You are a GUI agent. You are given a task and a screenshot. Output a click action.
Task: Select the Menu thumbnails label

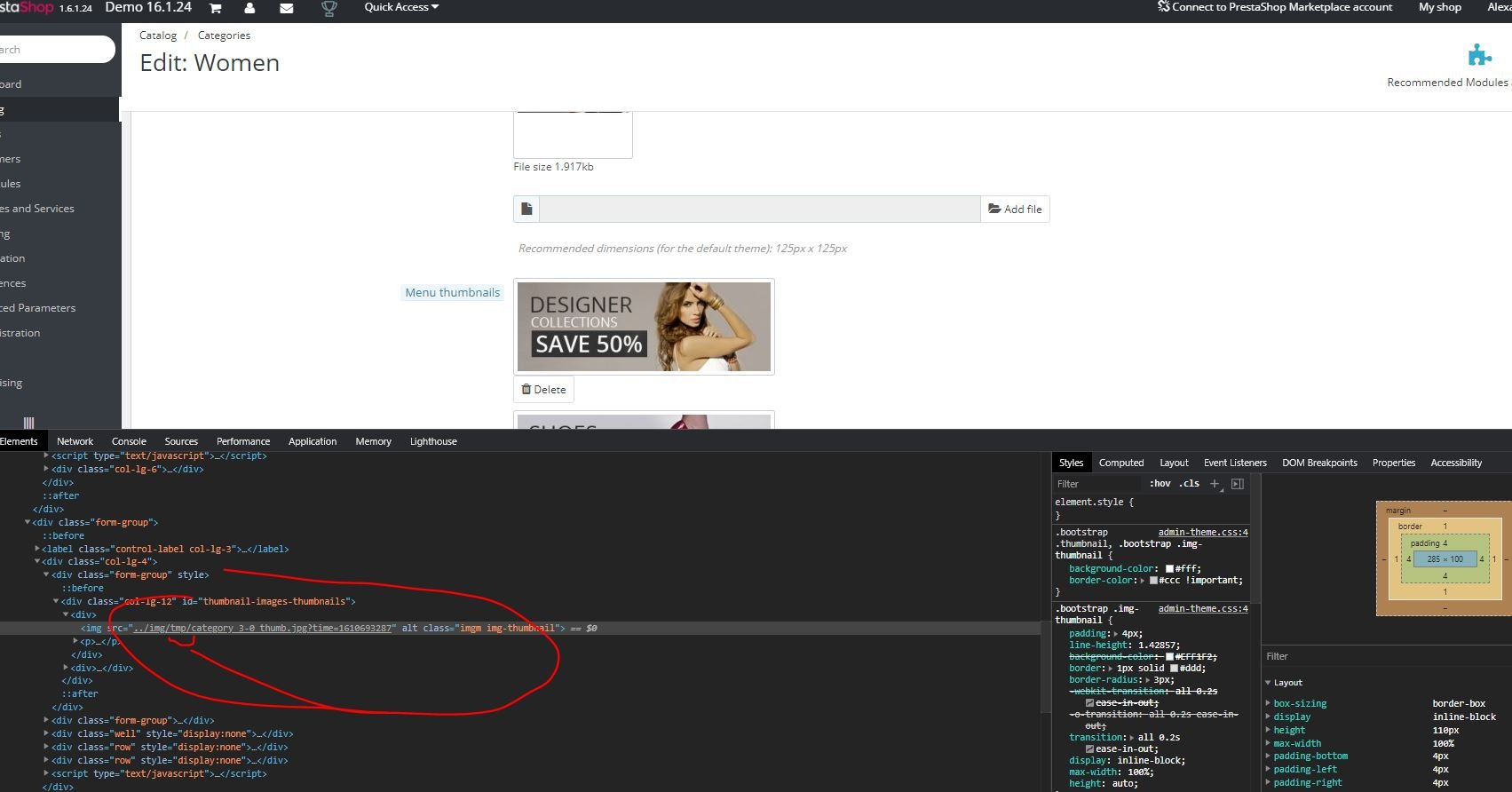click(x=452, y=292)
